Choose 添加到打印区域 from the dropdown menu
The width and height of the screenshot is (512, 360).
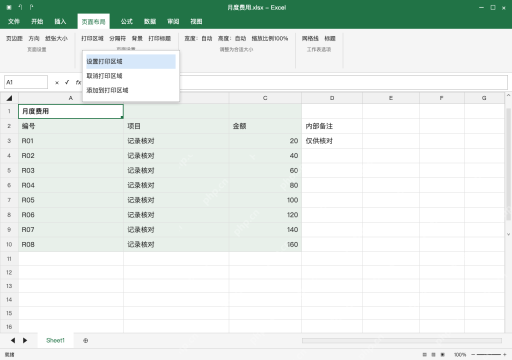pos(131,90)
